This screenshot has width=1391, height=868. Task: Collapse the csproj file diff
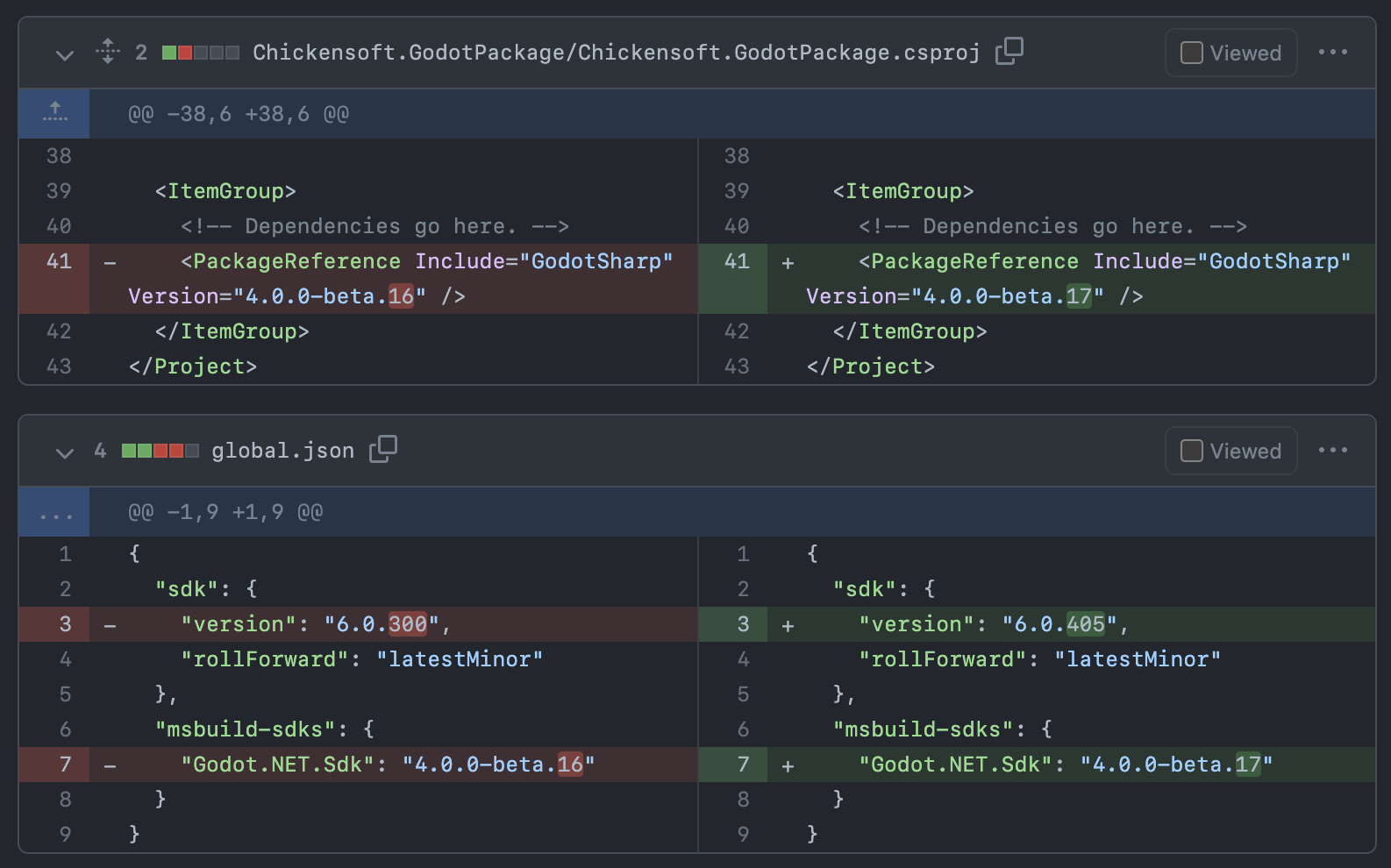point(64,54)
